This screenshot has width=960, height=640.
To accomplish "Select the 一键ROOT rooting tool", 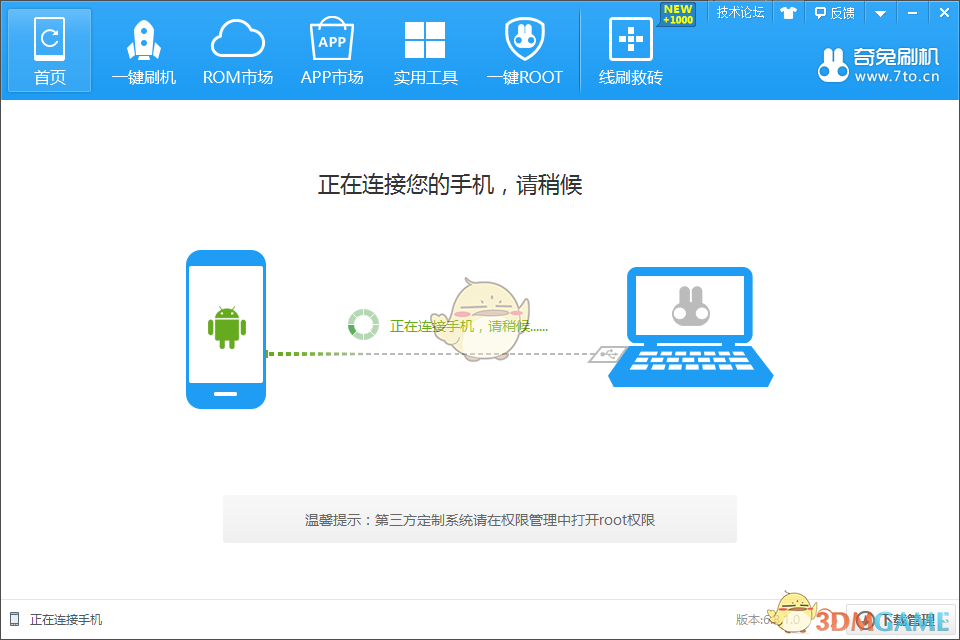I will coord(524,48).
